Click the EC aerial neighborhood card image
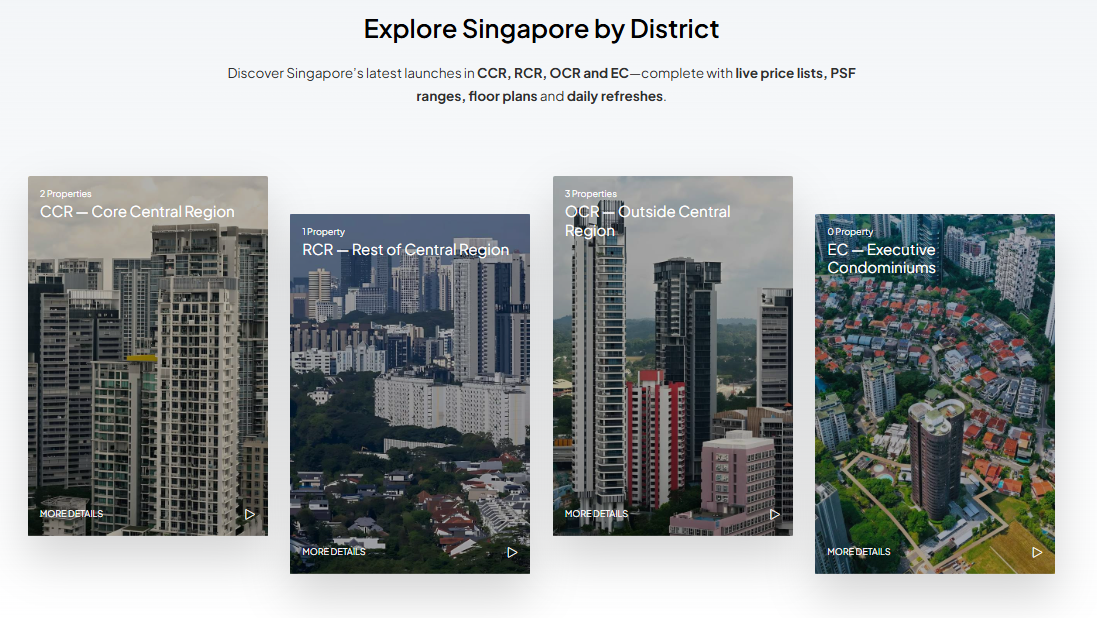Image resolution: width=1097 pixels, height=618 pixels. pos(934,410)
